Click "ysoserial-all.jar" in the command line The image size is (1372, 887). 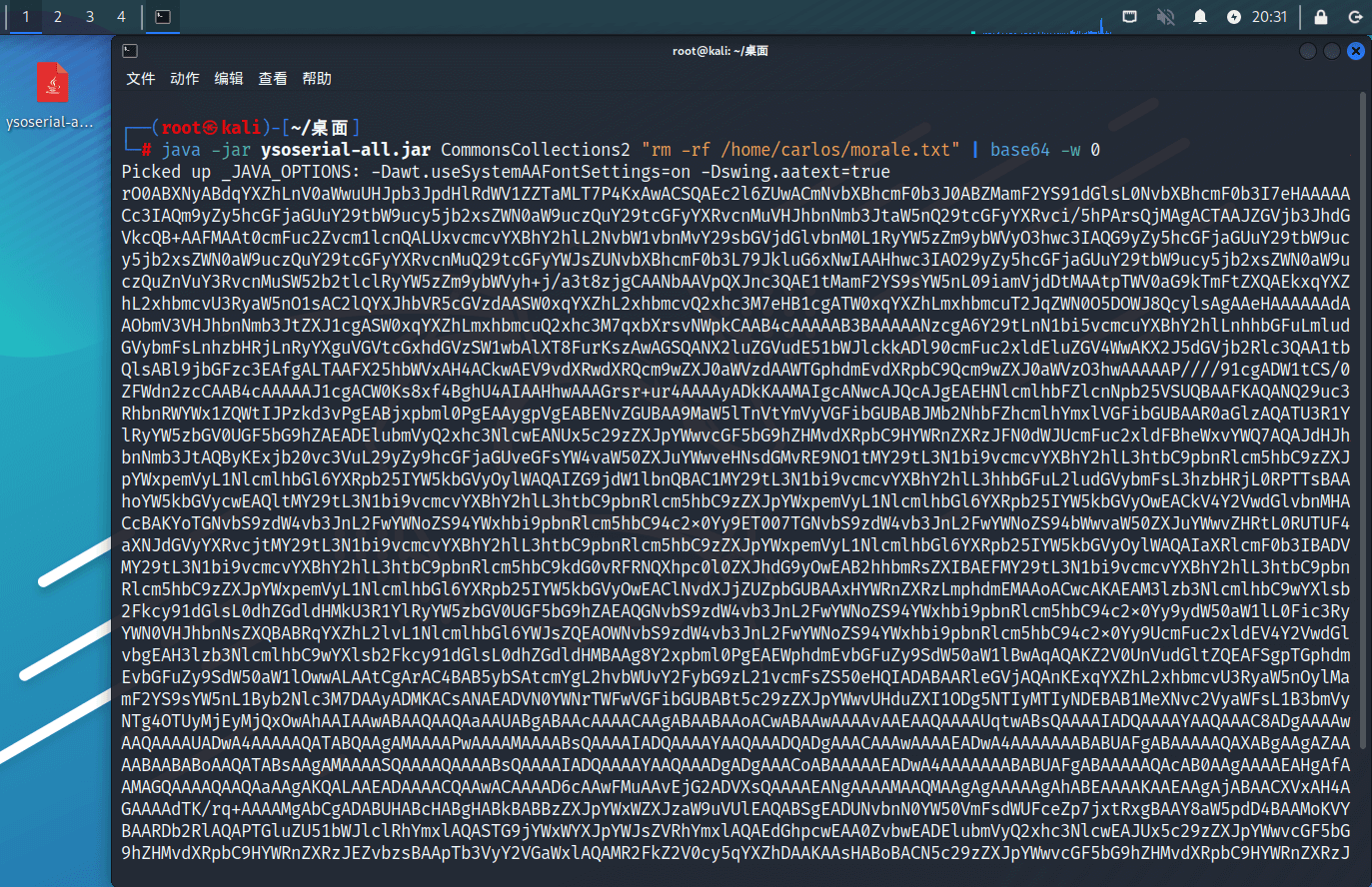click(x=346, y=150)
